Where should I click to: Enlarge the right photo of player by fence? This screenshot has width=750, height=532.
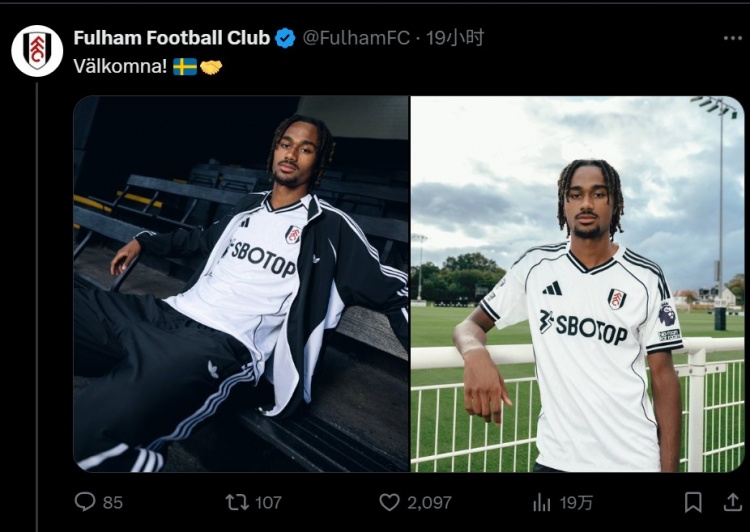(x=577, y=283)
